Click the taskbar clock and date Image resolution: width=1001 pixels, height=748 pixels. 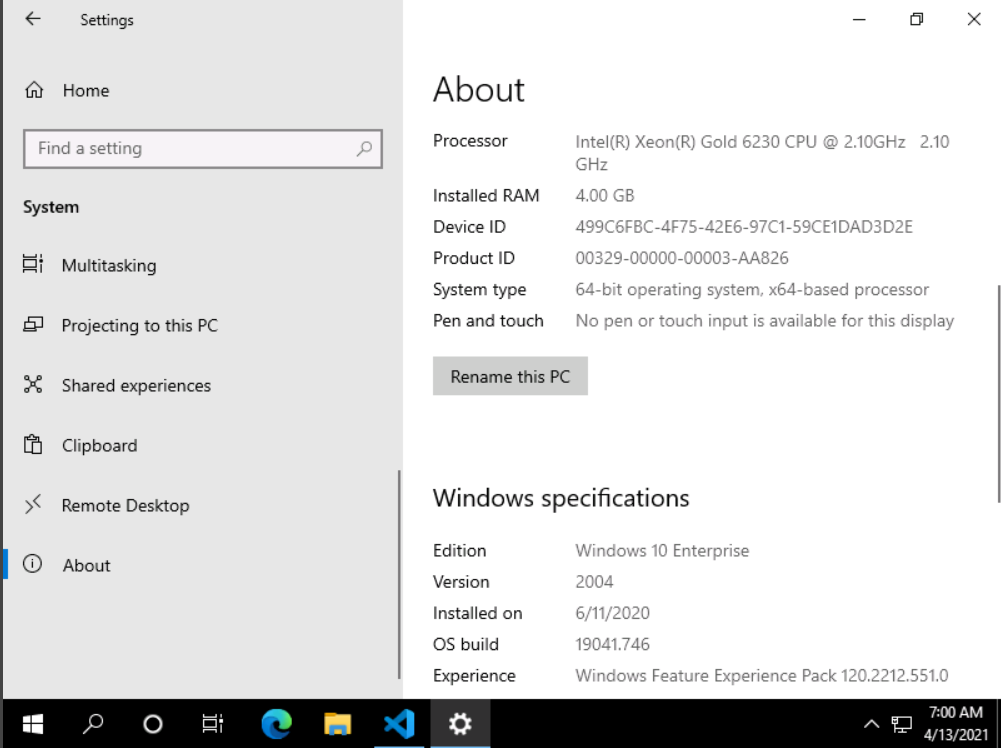click(x=955, y=723)
